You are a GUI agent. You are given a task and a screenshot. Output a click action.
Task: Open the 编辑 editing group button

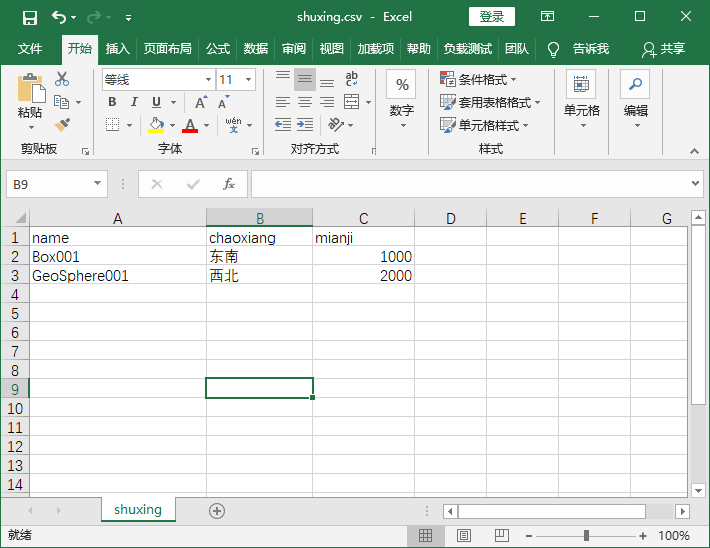click(635, 100)
